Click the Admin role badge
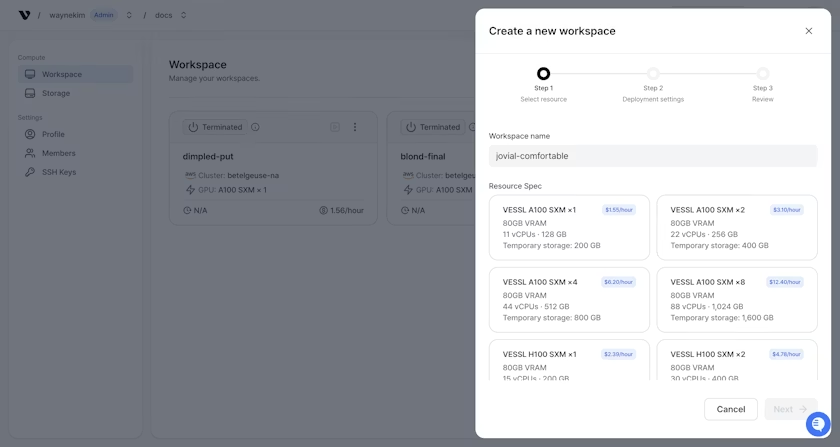The image size is (840, 447). click(x=103, y=15)
